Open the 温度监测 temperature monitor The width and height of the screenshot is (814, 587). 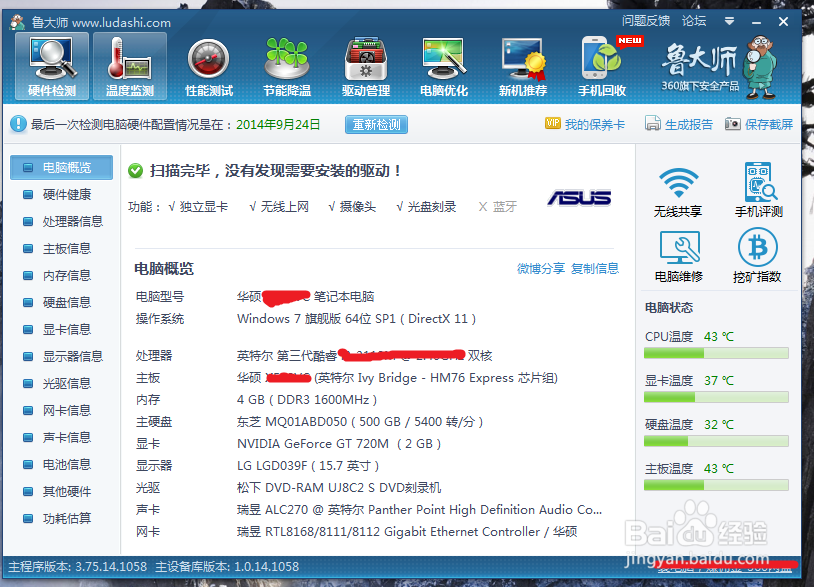(x=130, y=66)
